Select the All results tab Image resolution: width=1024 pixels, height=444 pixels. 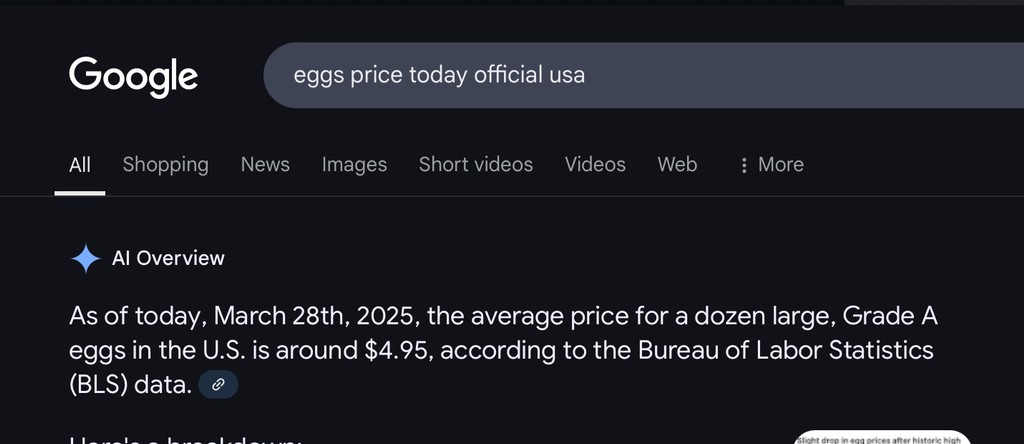(80, 165)
